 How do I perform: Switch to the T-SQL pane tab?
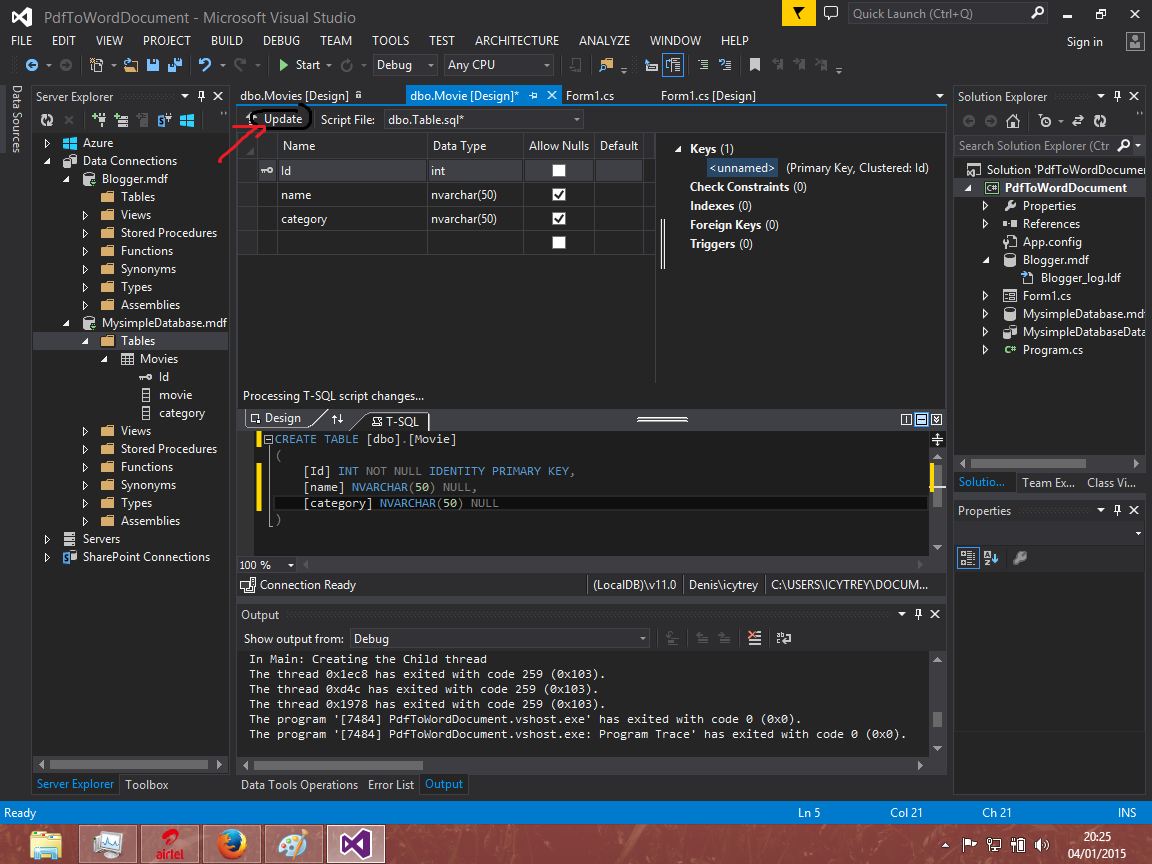tap(395, 421)
